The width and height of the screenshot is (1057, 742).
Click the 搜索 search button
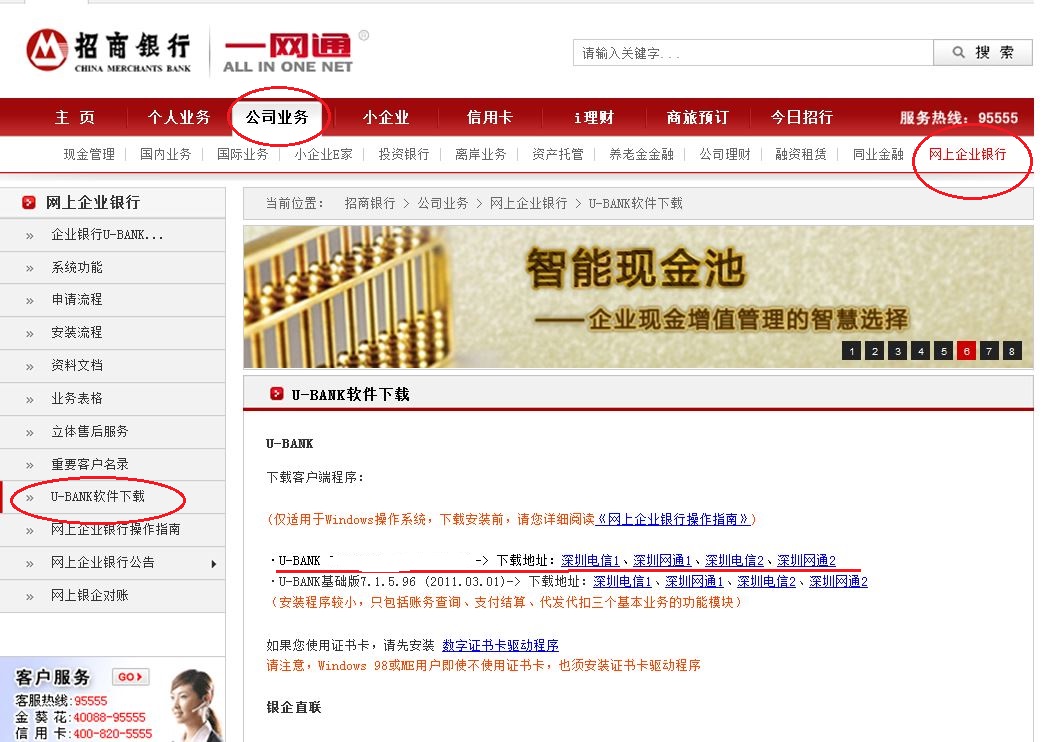pos(983,53)
